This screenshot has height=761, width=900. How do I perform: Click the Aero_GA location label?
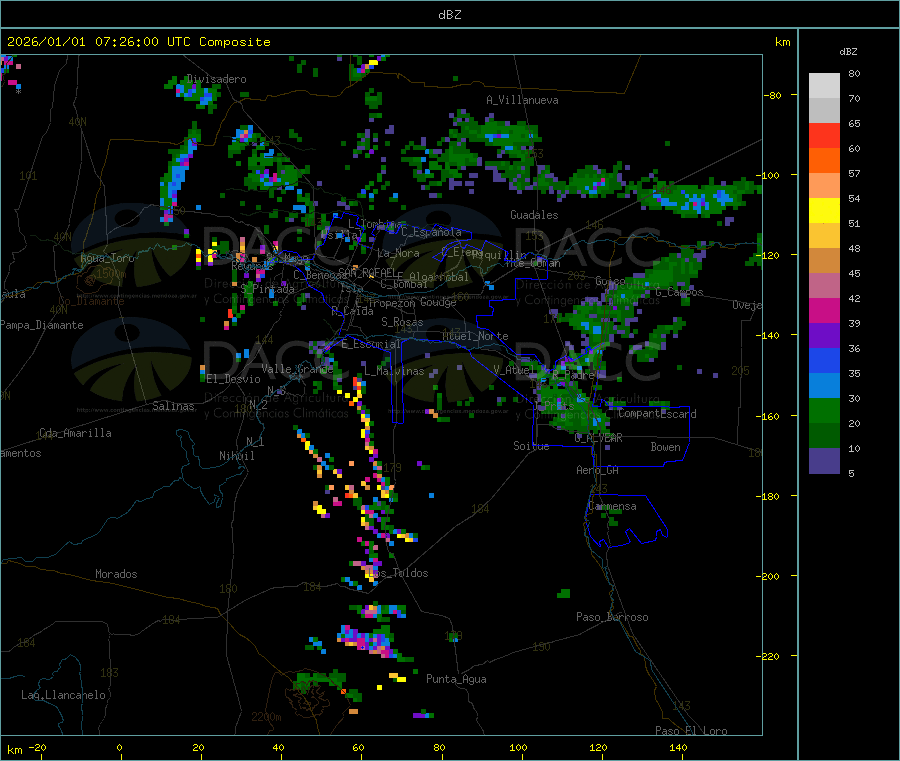597,470
